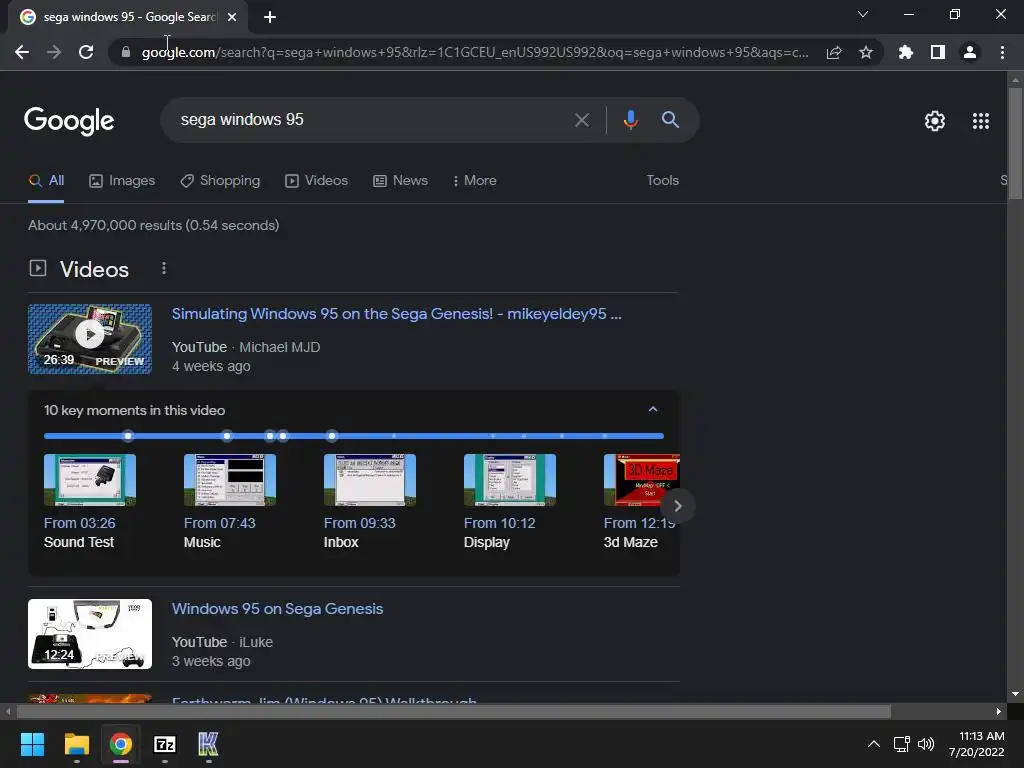Open the From 10:12 timestamp link
Viewport: 1024px width, 768px height.
[500, 524]
